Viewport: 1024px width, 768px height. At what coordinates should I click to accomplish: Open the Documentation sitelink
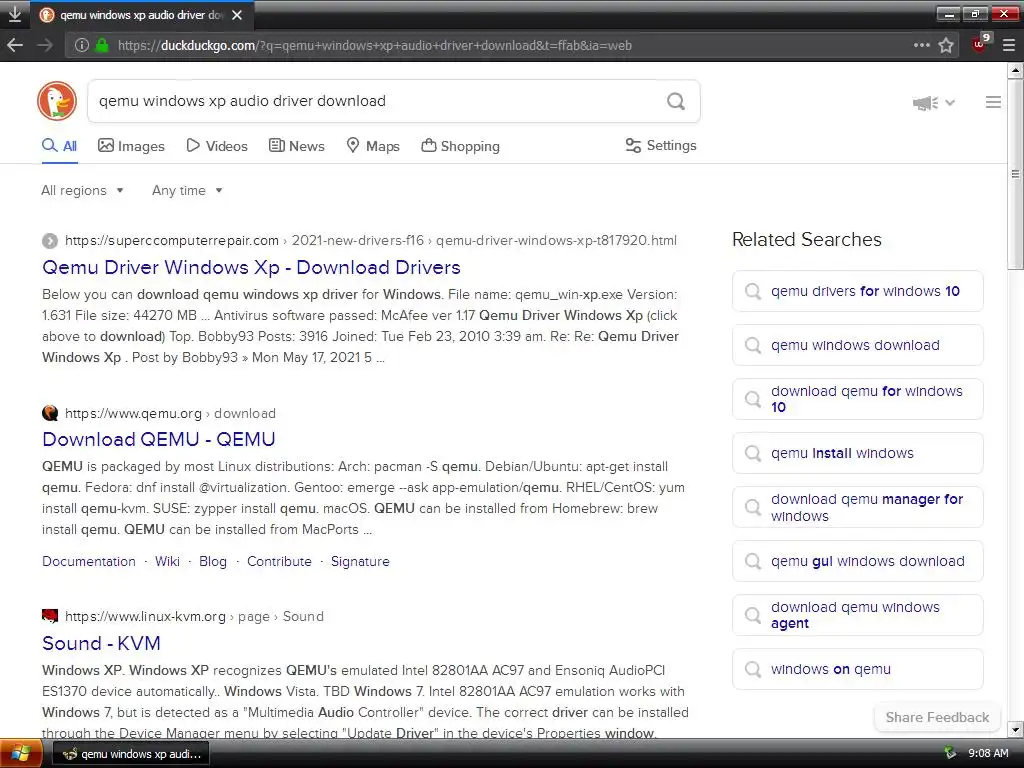tap(89, 562)
